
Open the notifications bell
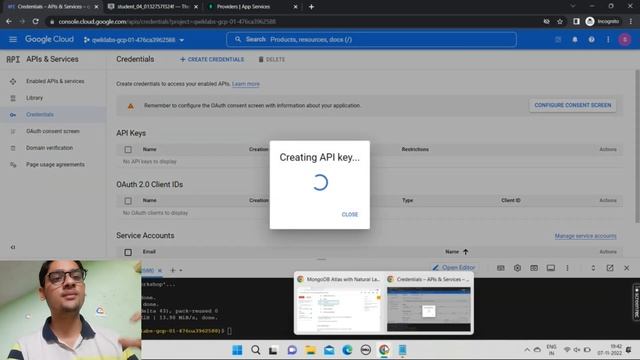coord(575,40)
